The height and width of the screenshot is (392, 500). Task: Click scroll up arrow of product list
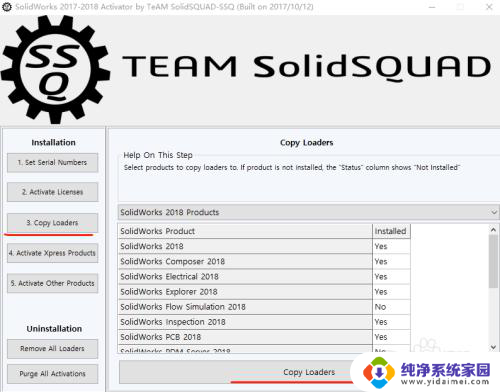[493, 230]
